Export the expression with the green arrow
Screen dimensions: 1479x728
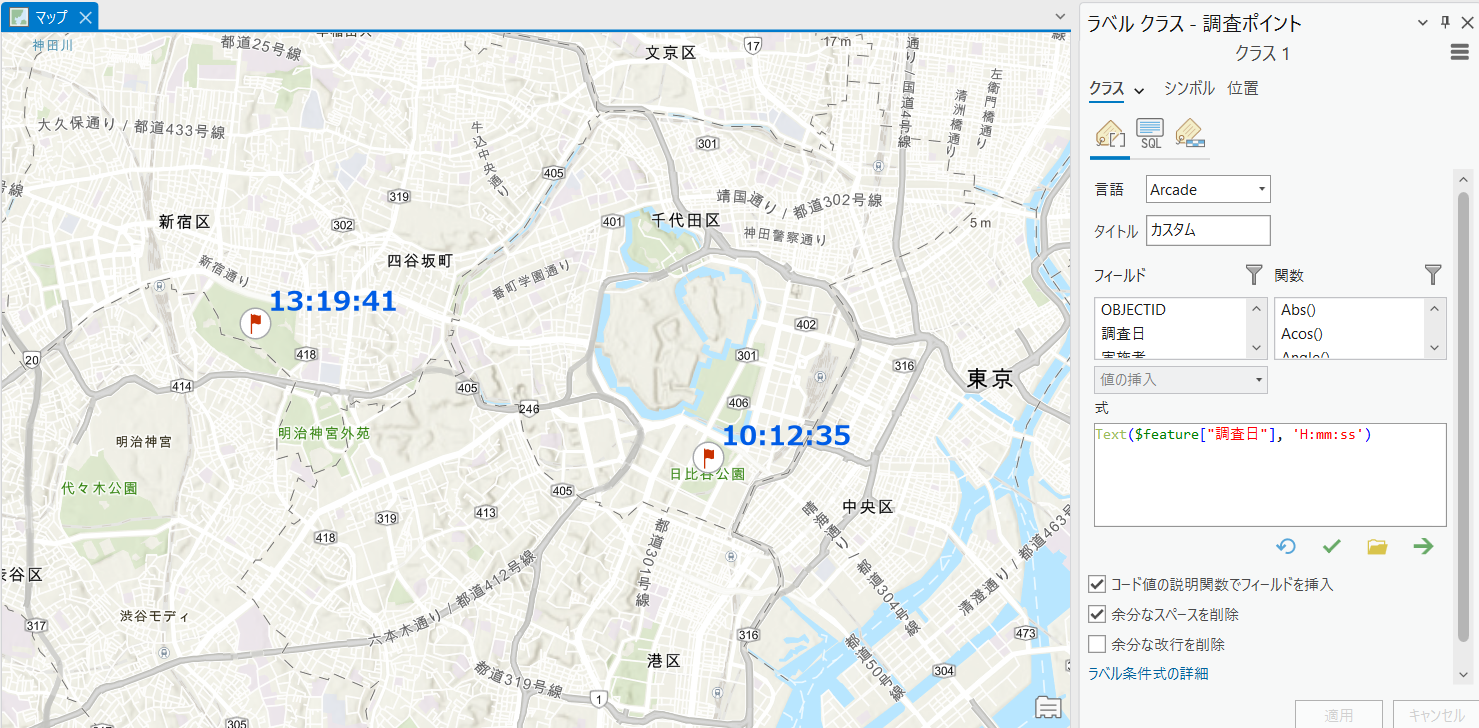(1423, 546)
